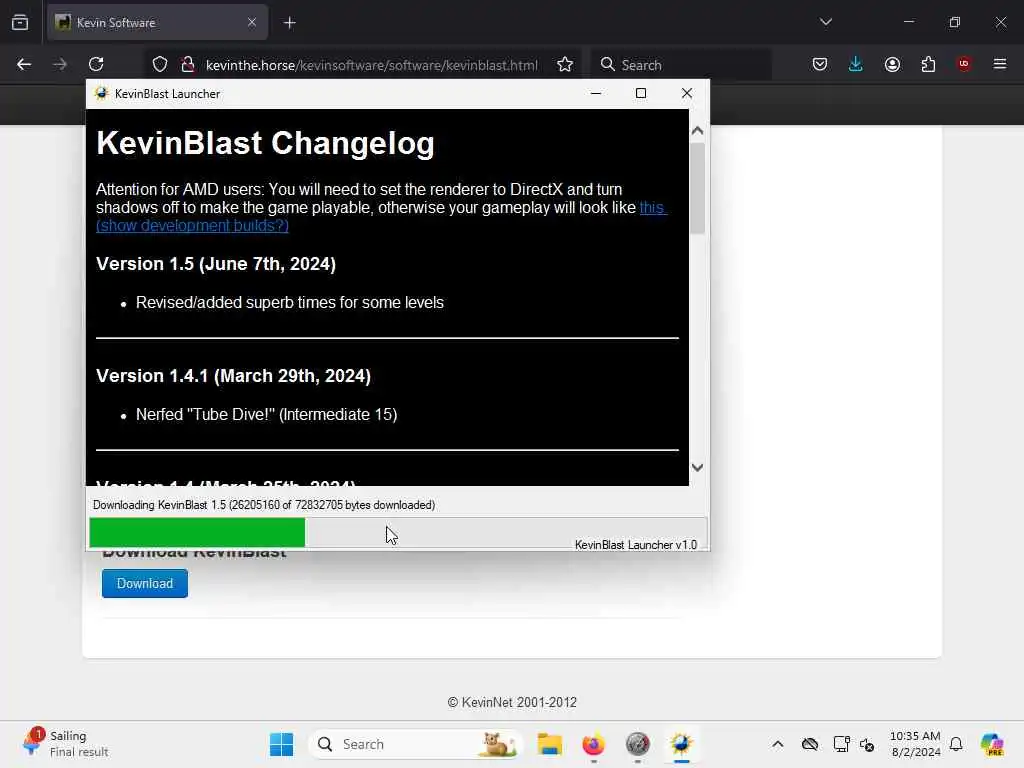1024x768 pixels.
Task: Open the recent browsing view icon
Action: click(20, 23)
